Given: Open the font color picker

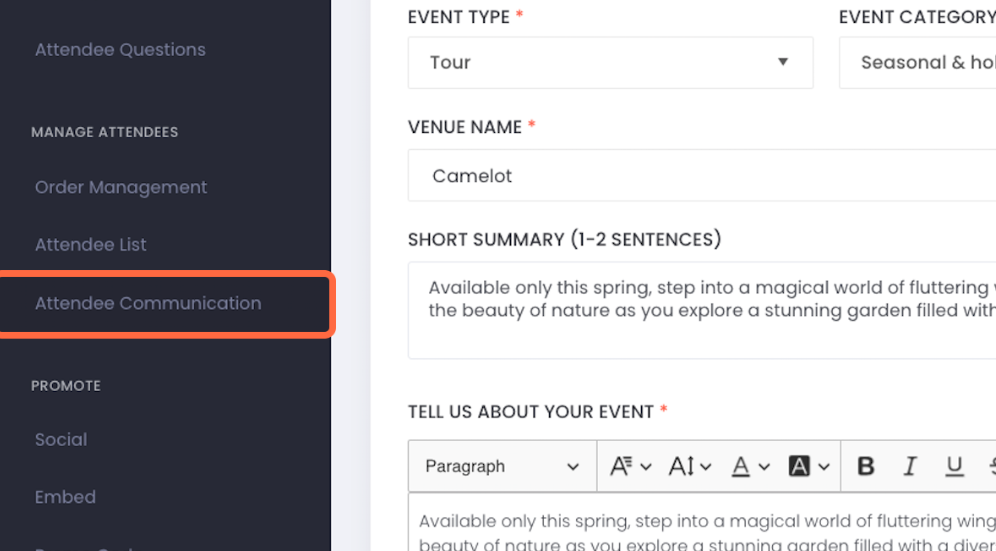Looking at the screenshot, I should (750, 466).
